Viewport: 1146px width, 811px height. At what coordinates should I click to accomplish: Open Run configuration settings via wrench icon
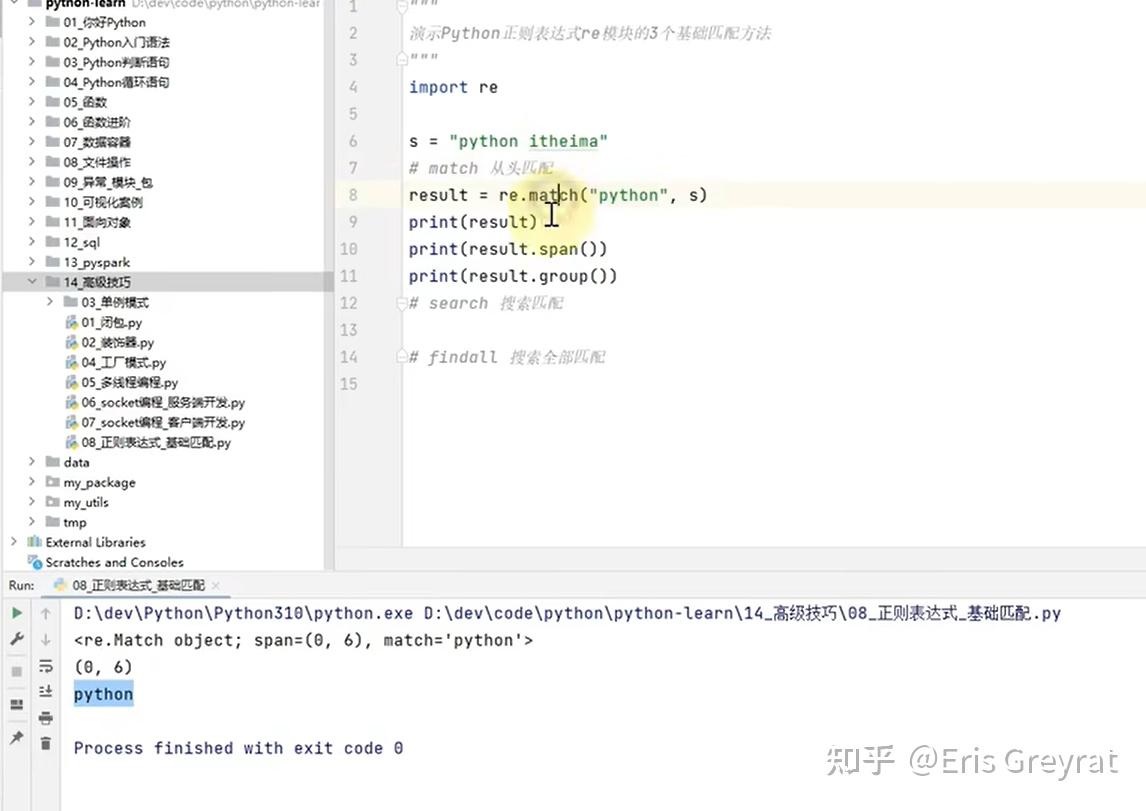17,639
